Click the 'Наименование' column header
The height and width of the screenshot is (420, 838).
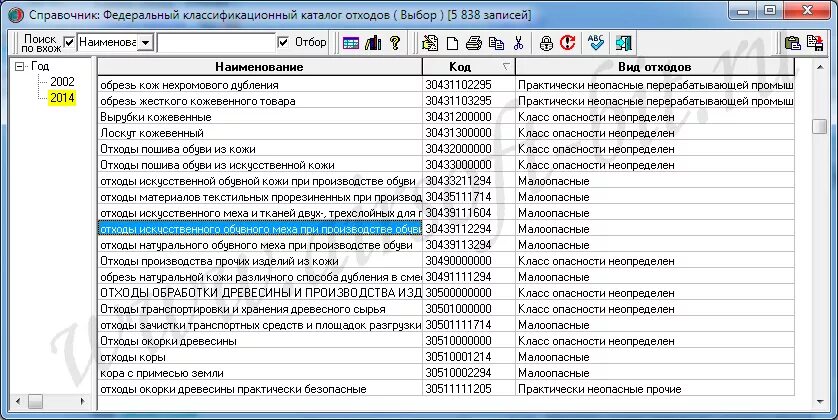click(x=259, y=67)
